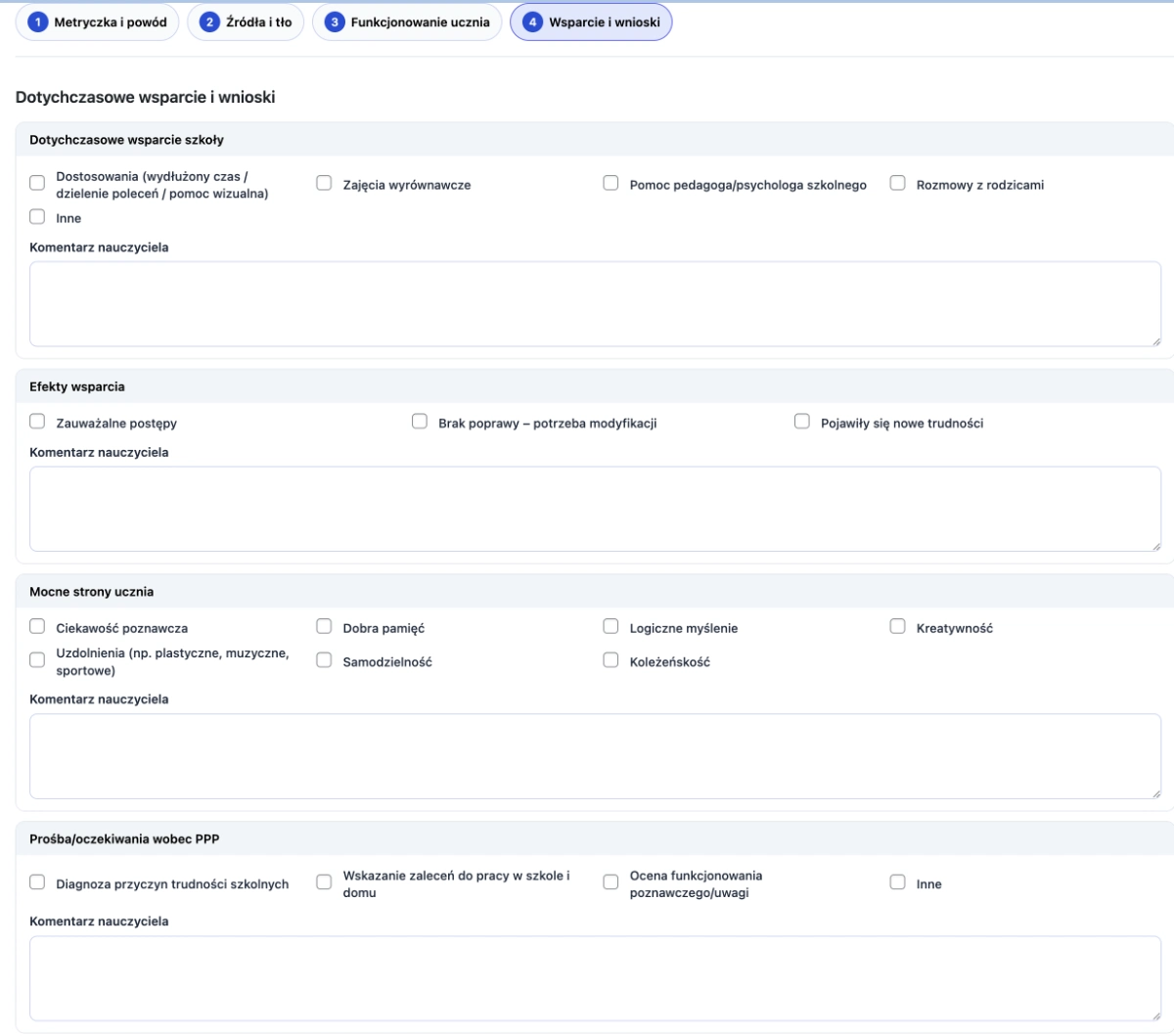Go to Funkcjonowanie ucznia tab
The image size is (1174, 1036).
point(407,23)
